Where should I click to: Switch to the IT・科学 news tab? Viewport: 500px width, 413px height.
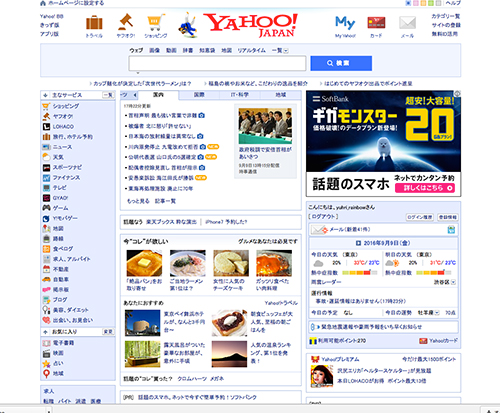click(x=240, y=95)
